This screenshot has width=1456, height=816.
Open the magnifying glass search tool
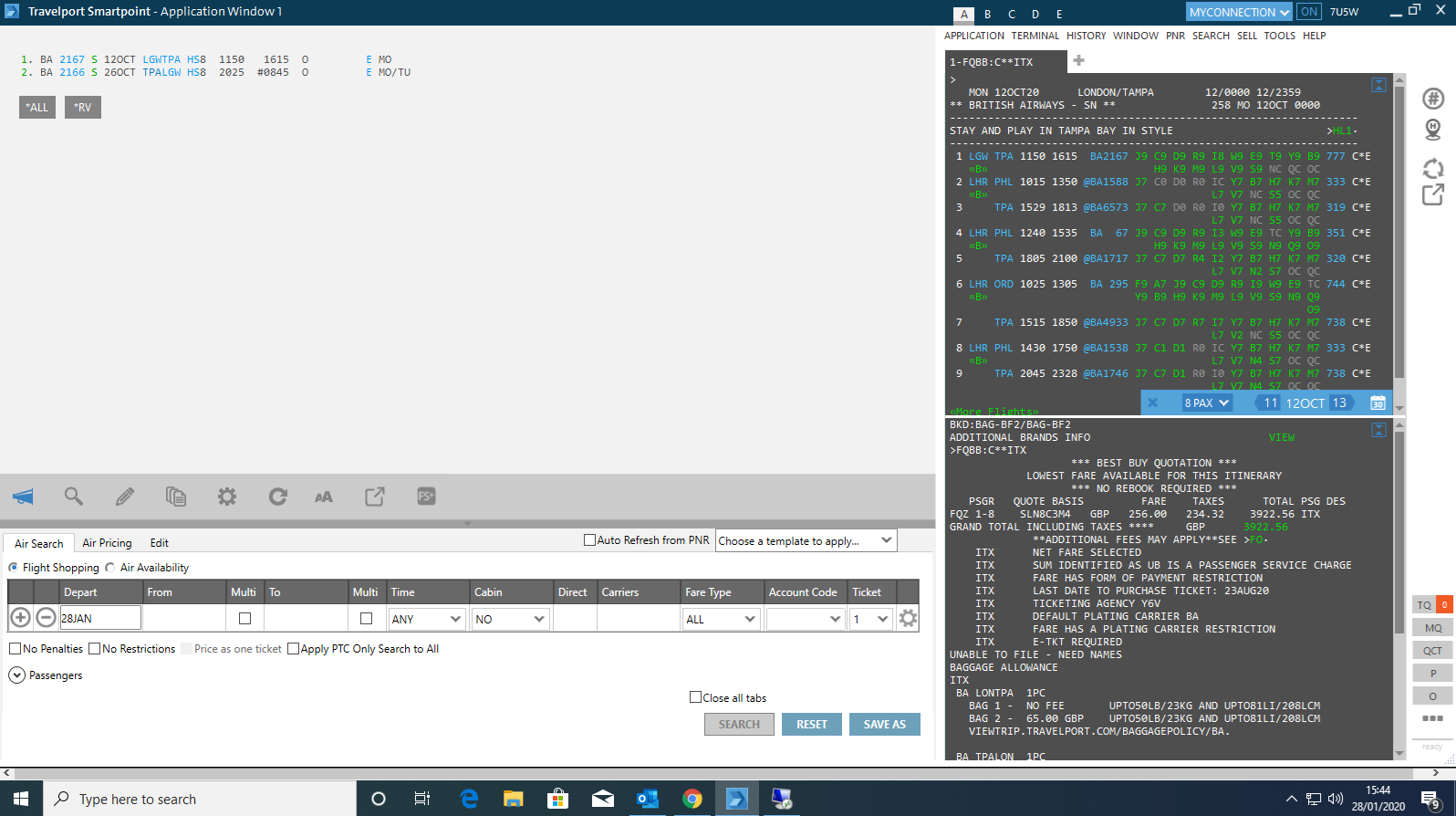point(74,497)
